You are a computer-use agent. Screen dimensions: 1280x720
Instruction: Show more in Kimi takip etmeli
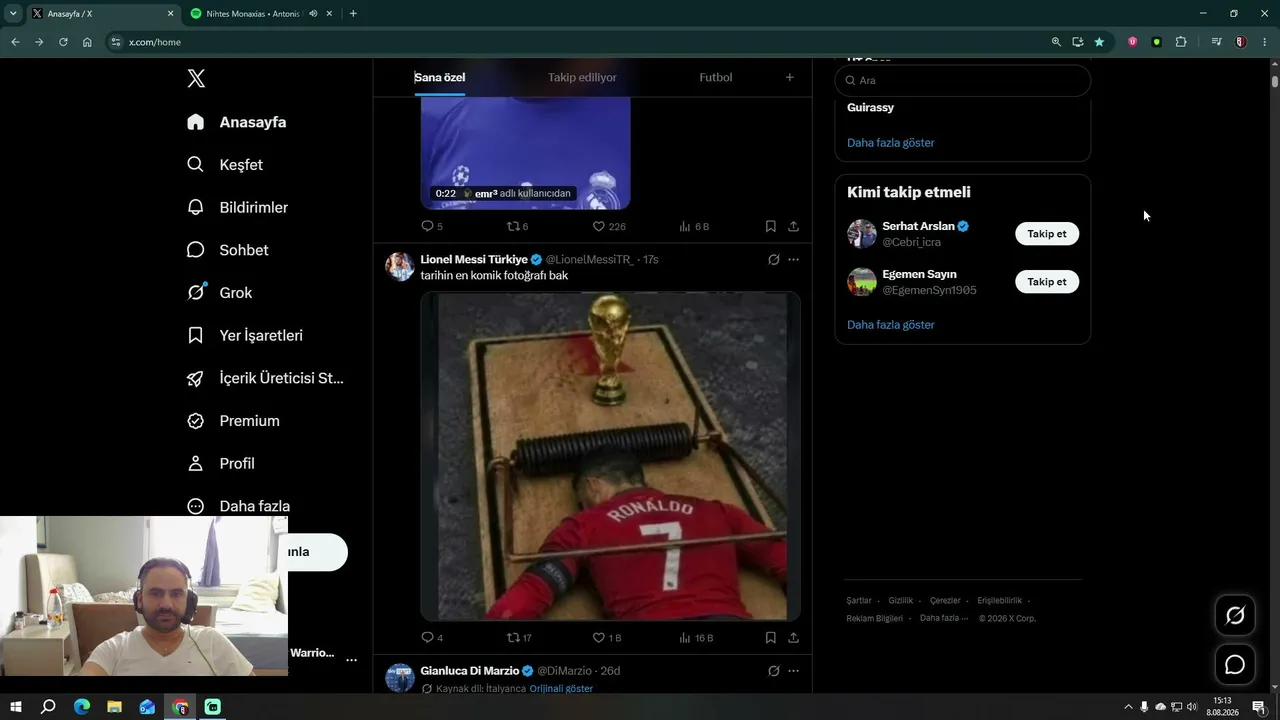click(x=891, y=325)
